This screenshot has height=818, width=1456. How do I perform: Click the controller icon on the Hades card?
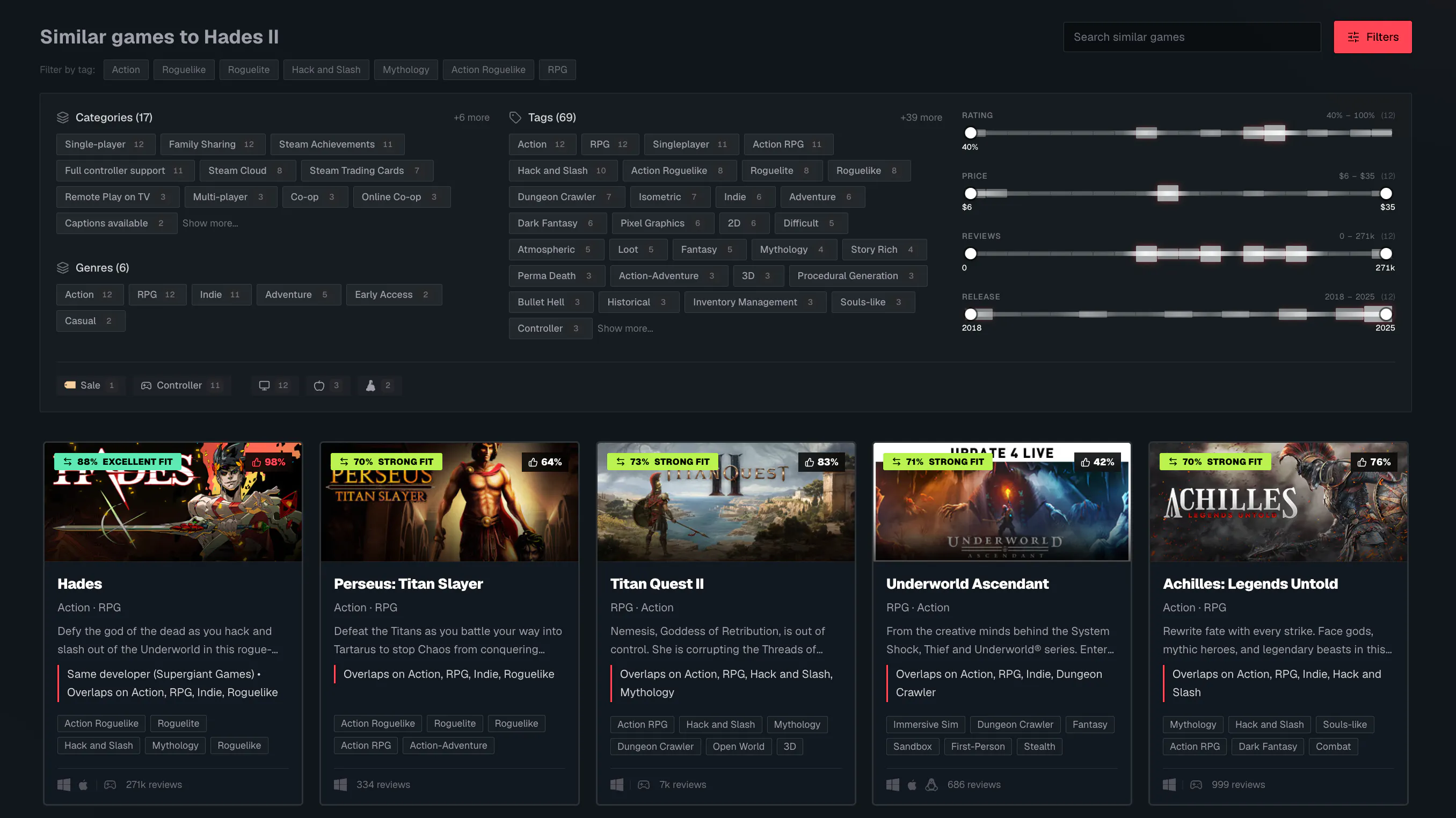tap(110, 785)
